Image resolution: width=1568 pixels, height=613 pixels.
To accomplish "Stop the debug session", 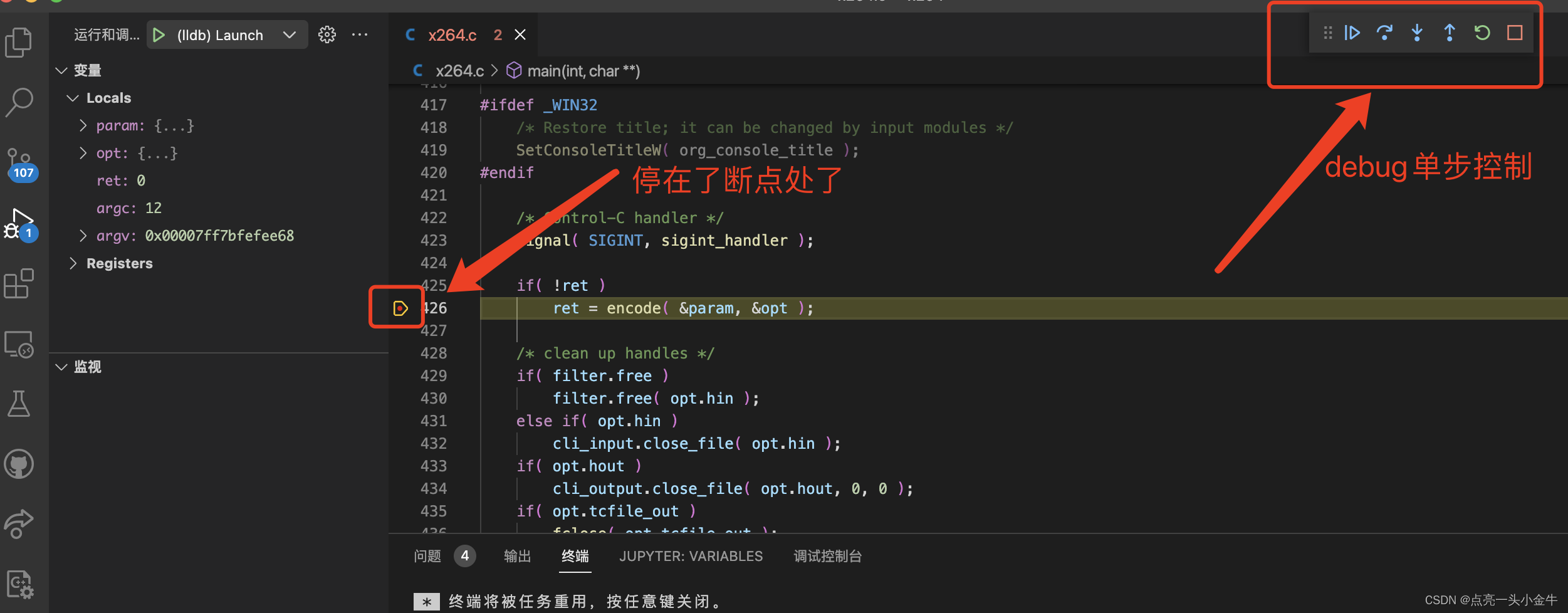I will coord(1515,33).
